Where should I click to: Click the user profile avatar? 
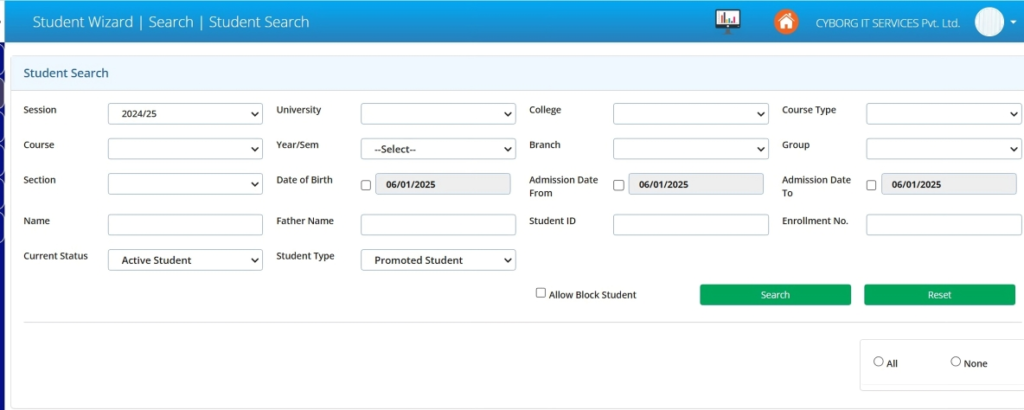pyautogui.click(x=988, y=22)
